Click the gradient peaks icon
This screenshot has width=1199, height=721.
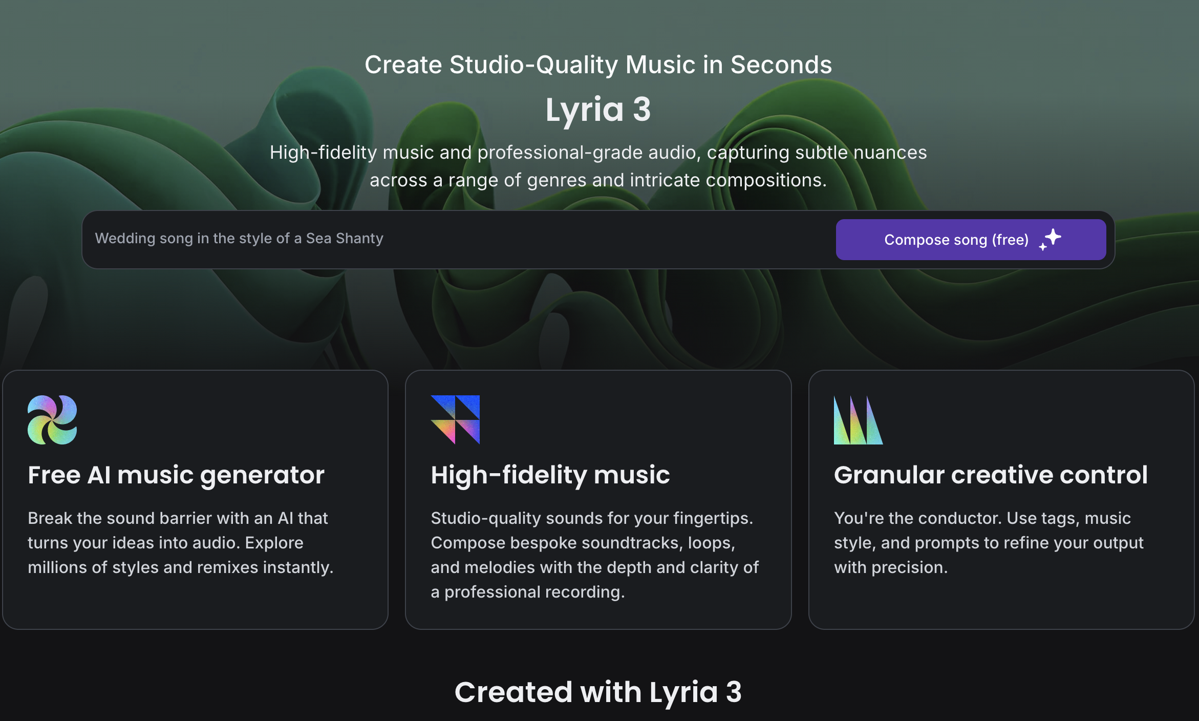pos(858,420)
